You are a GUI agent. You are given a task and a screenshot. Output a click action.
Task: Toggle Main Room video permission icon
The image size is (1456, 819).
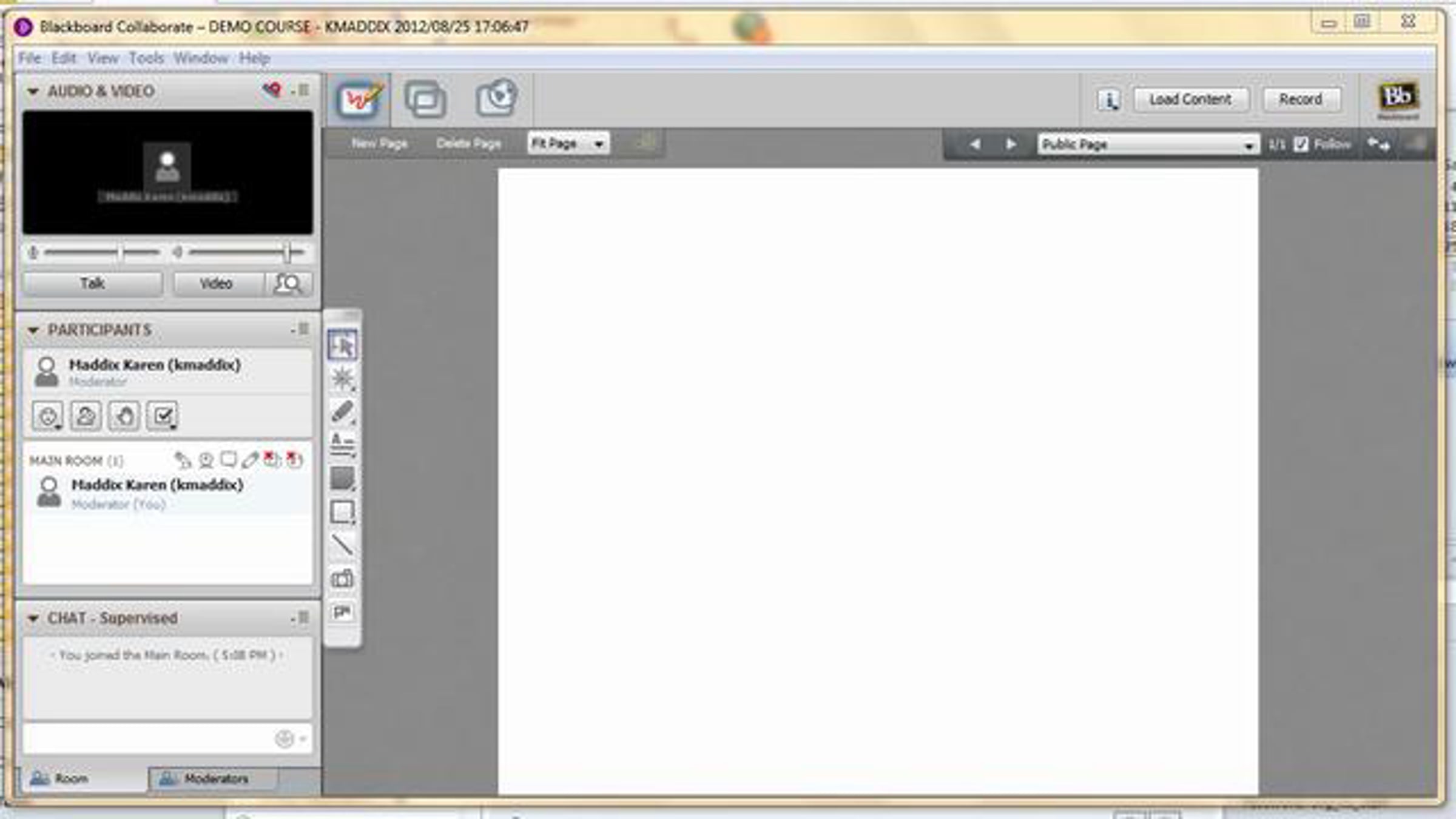click(206, 460)
